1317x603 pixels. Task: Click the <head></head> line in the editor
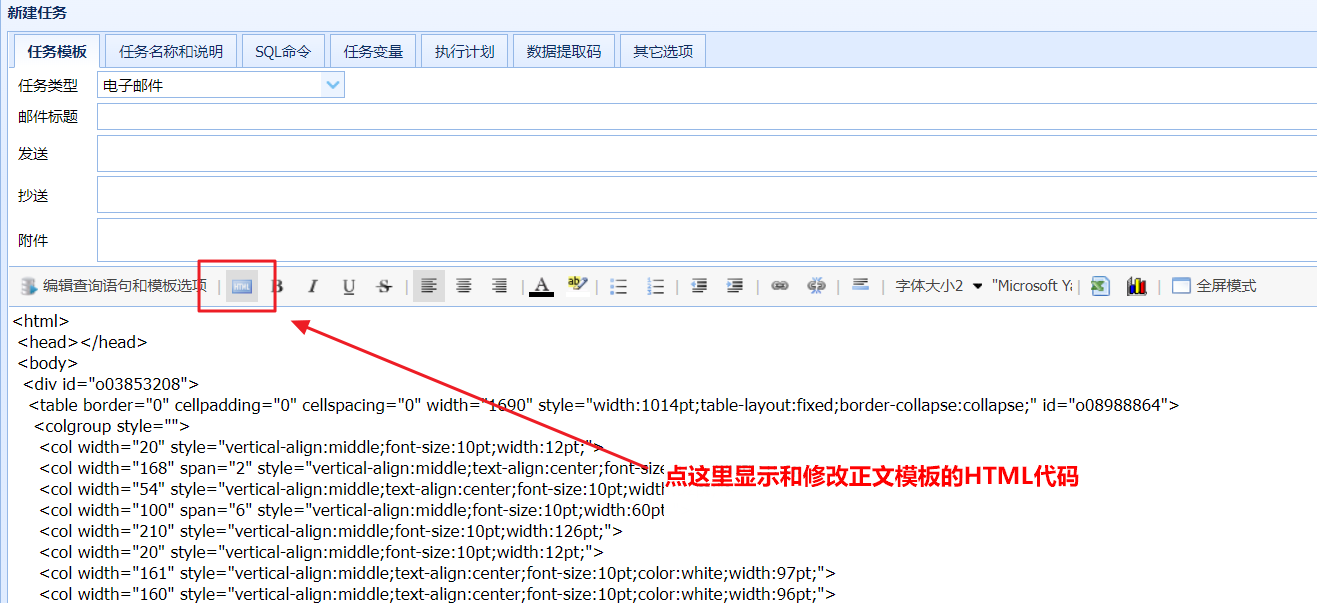click(83, 342)
